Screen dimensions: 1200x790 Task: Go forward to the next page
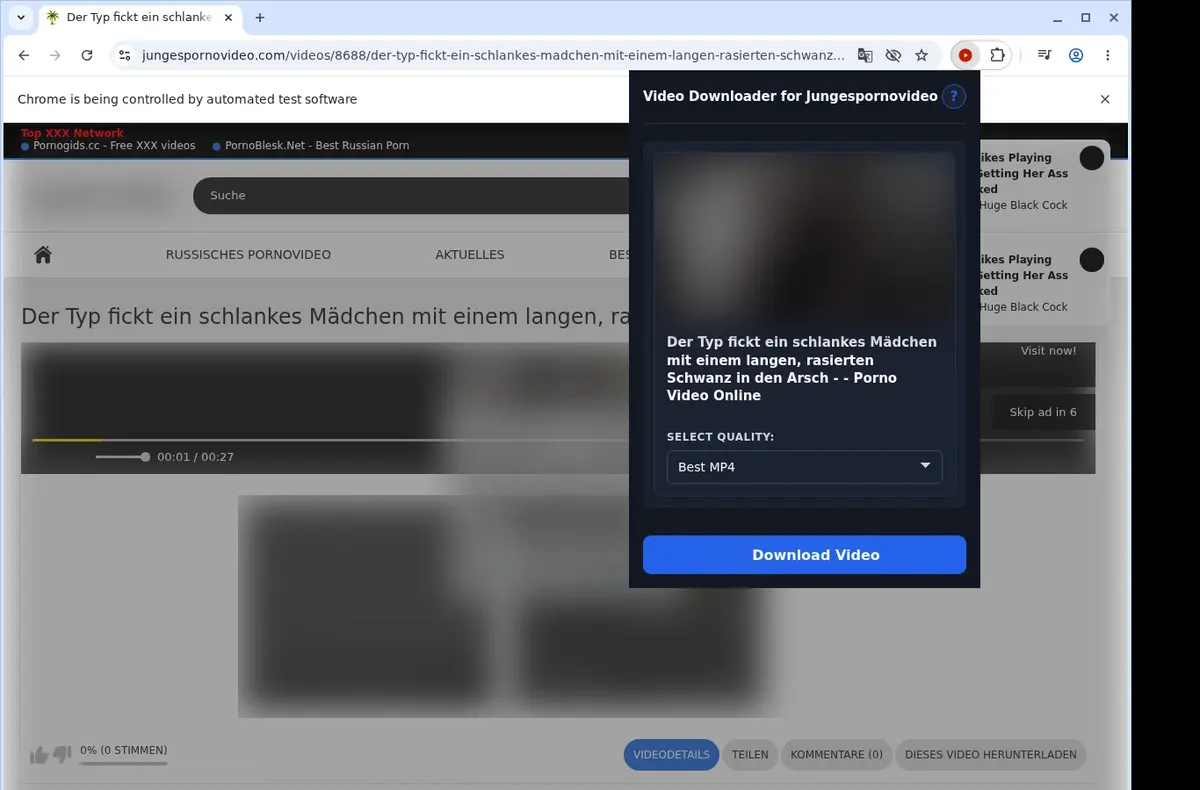tap(55, 56)
